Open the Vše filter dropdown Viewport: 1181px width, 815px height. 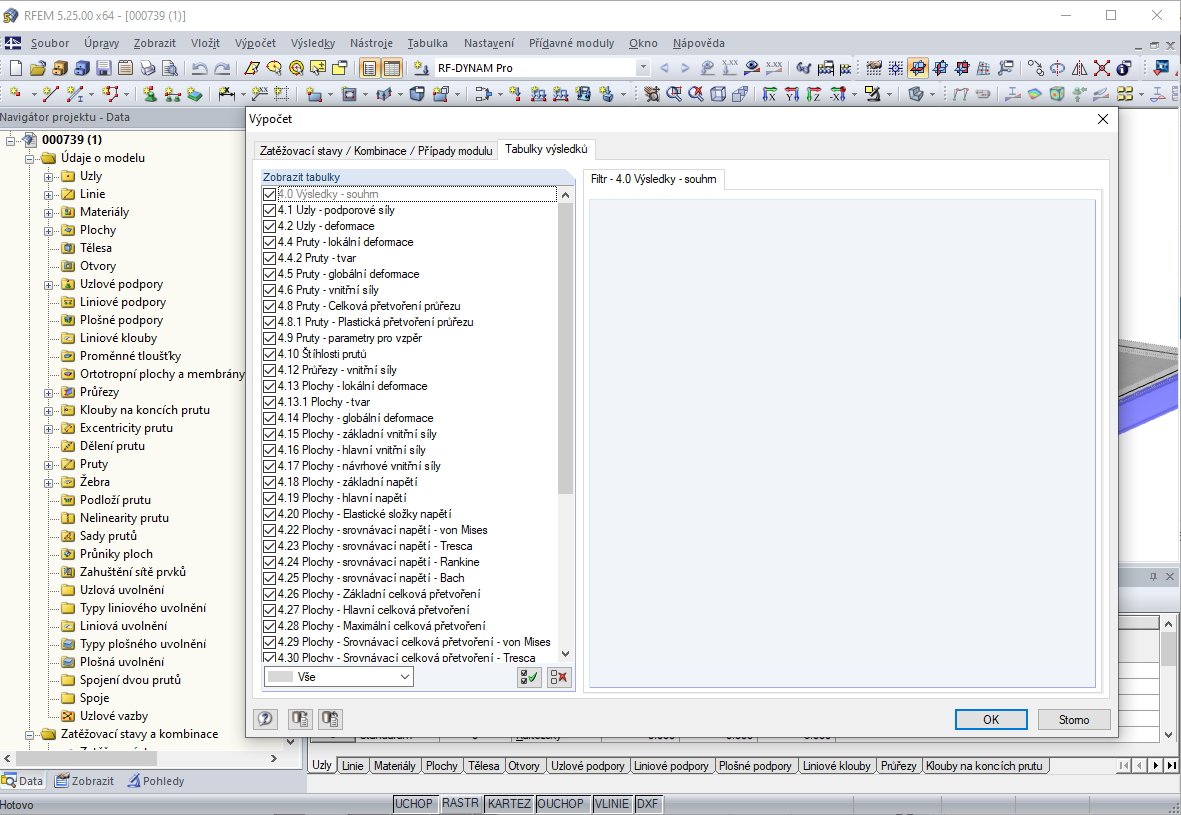click(338, 677)
